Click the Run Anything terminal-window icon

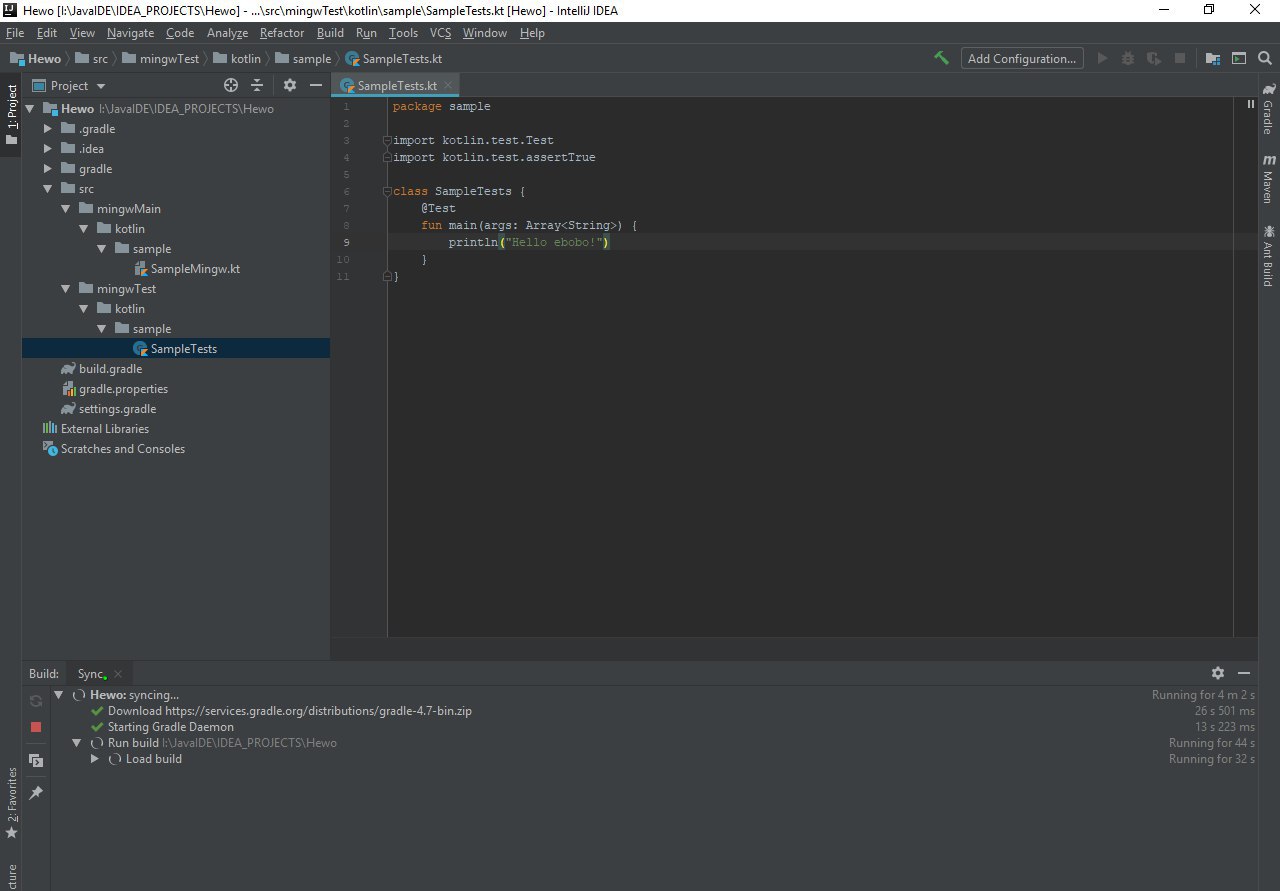1238,58
